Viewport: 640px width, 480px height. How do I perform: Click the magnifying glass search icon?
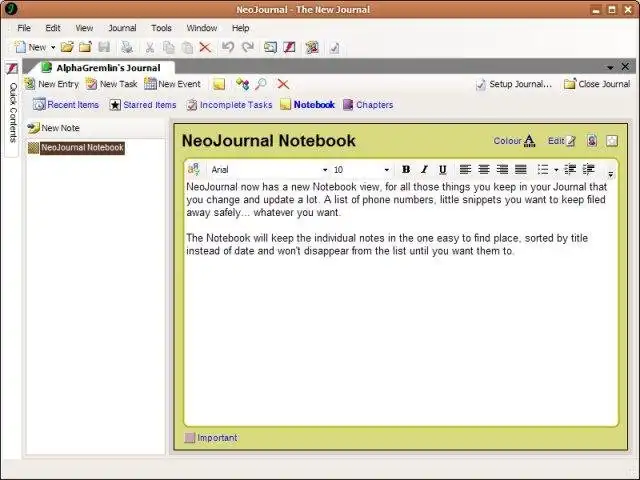[x=260, y=84]
